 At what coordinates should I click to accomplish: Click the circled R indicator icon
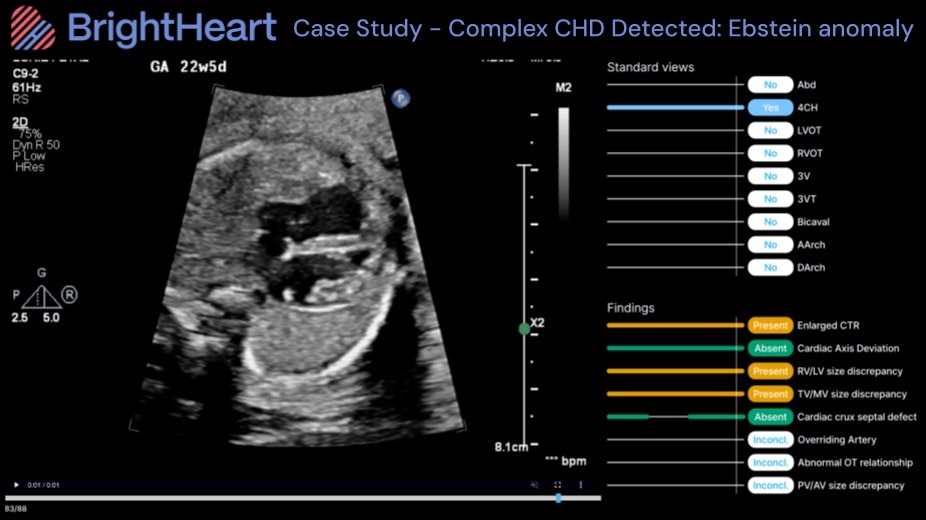click(x=70, y=295)
